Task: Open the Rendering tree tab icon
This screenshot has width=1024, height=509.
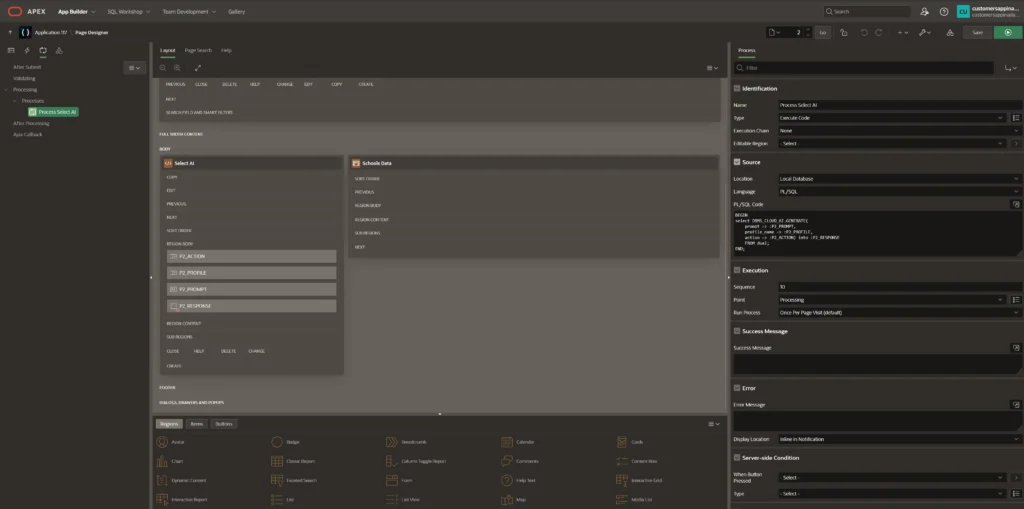Action: pyautogui.click(x=11, y=49)
